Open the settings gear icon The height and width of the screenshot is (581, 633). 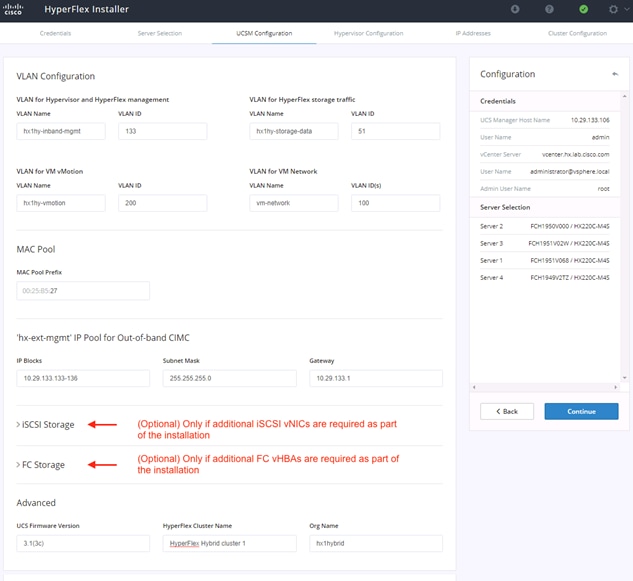(613, 9)
